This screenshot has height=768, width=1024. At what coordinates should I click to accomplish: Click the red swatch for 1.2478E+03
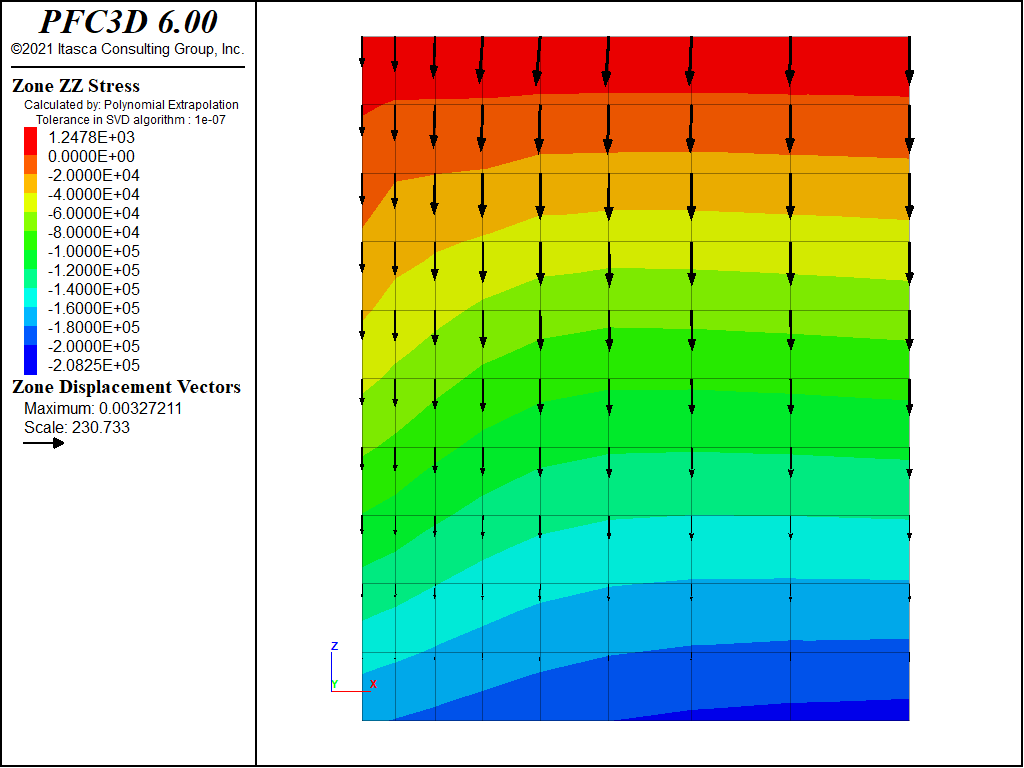(31, 140)
